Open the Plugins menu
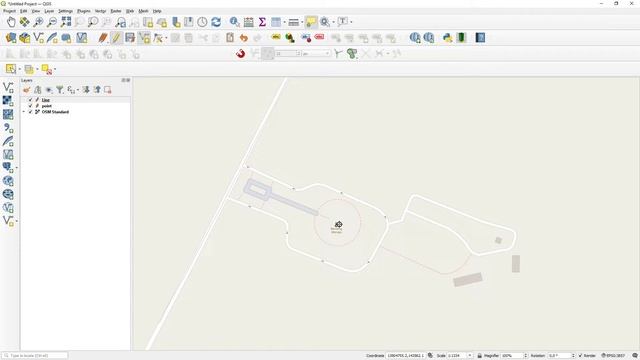The width and height of the screenshot is (640, 360). [x=84, y=11]
